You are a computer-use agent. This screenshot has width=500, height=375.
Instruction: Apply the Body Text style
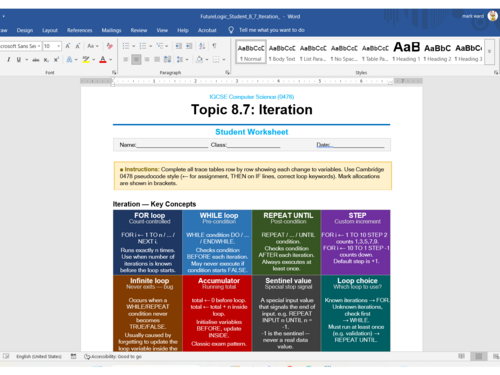[282, 52]
